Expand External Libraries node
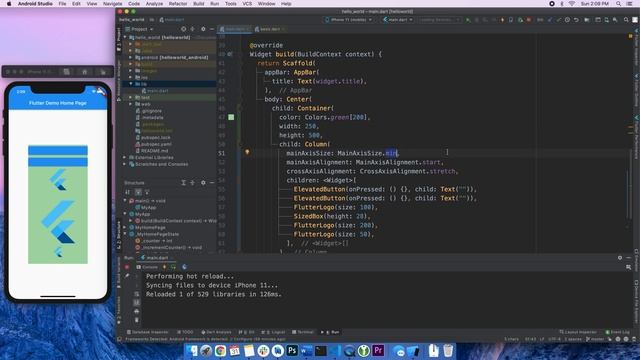640x360 pixels. (x=125, y=157)
